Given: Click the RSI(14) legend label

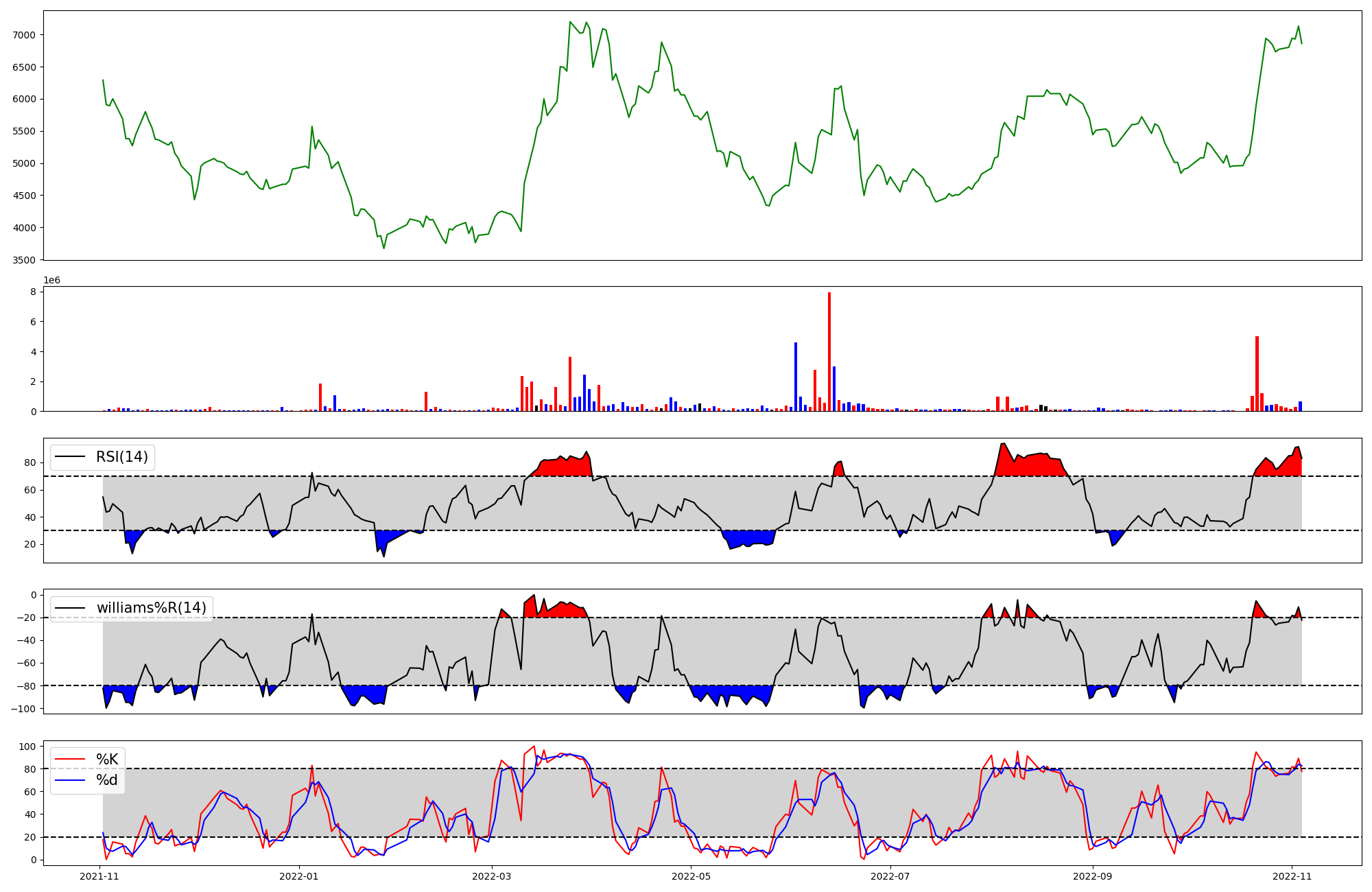Looking at the screenshot, I should 121,457.
